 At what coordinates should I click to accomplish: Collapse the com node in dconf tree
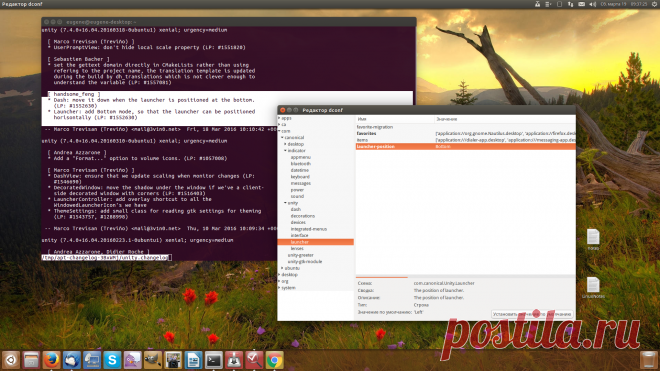[x=279, y=131]
